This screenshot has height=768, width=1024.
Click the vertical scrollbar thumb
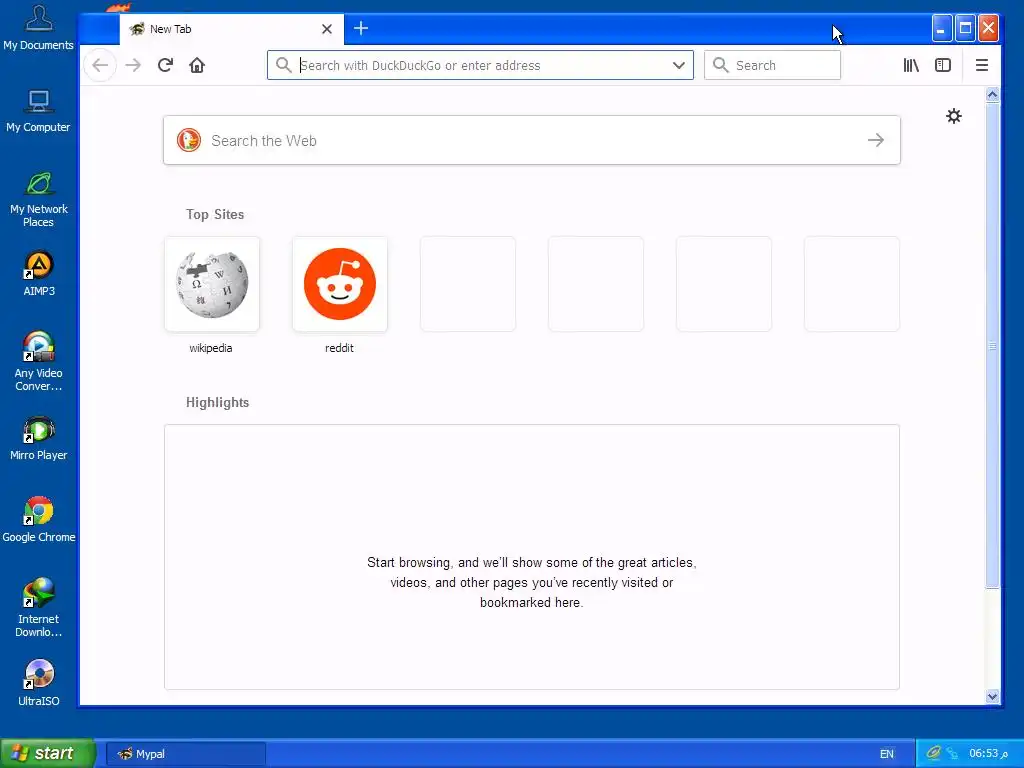992,345
